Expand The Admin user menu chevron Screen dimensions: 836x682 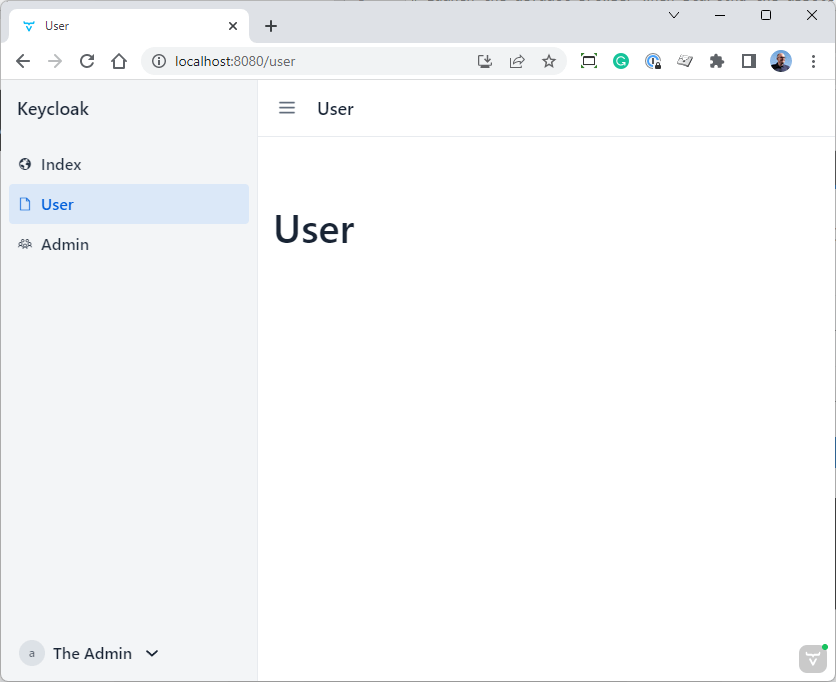[x=152, y=653]
